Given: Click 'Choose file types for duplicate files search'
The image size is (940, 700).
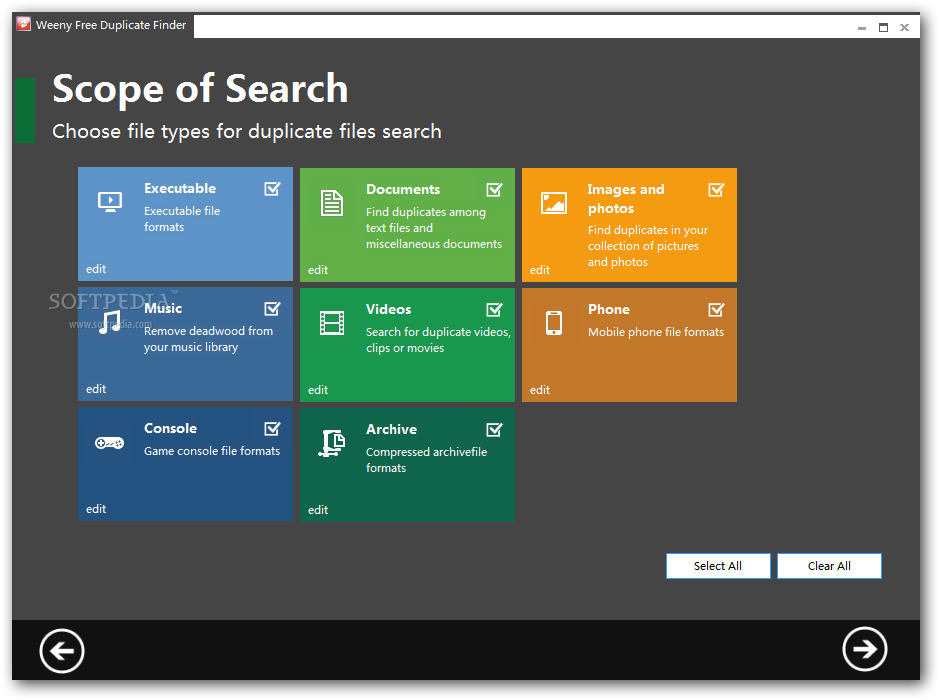Looking at the screenshot, I should [247, 131].
